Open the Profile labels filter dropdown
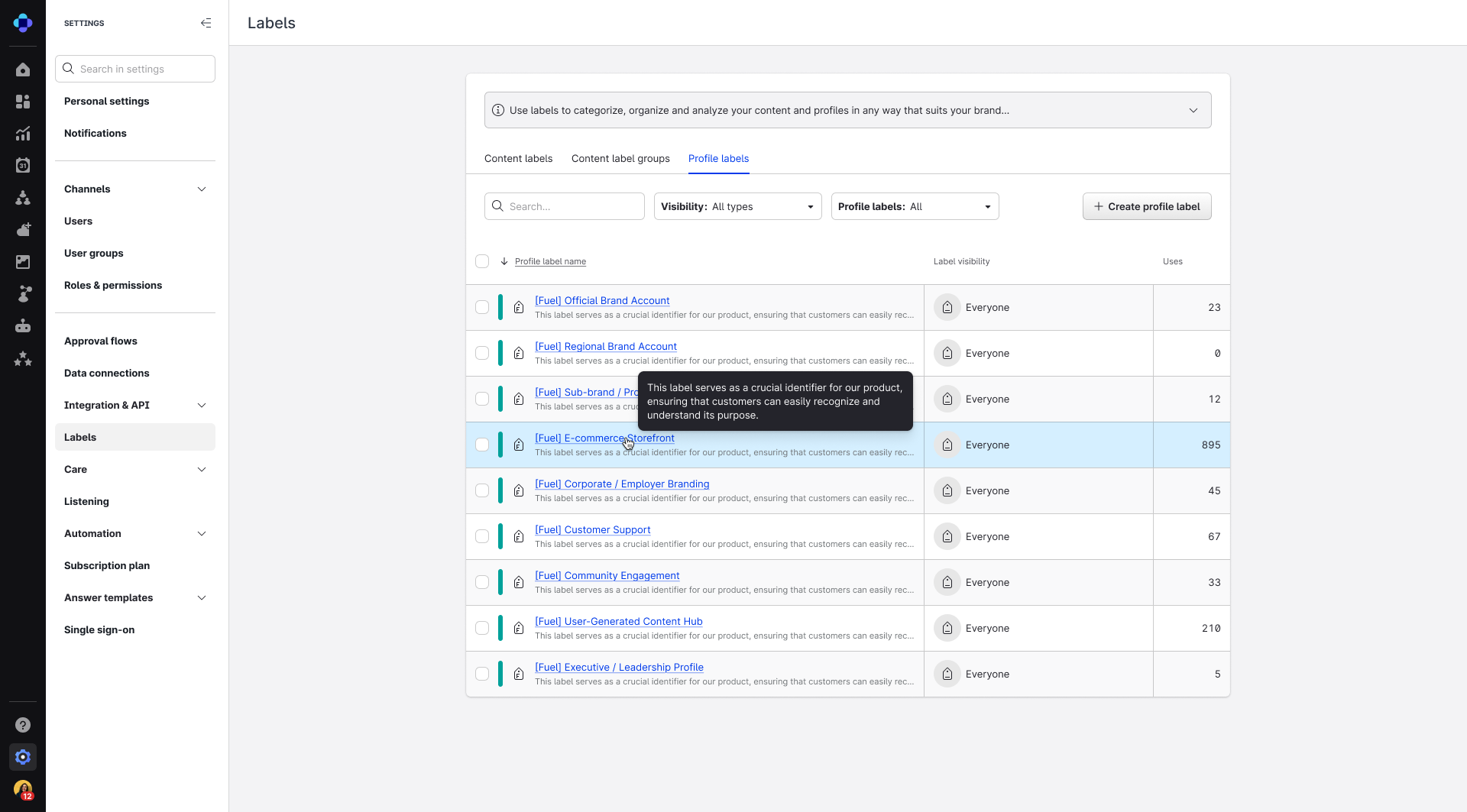The image size is (1467, 812). pyautogui.click(x=915, y=206)
